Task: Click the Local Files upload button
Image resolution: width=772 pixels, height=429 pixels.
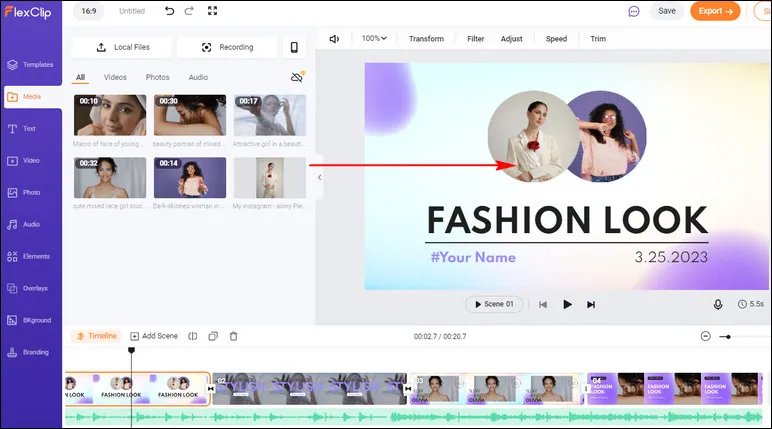Action: pos(123,47)
